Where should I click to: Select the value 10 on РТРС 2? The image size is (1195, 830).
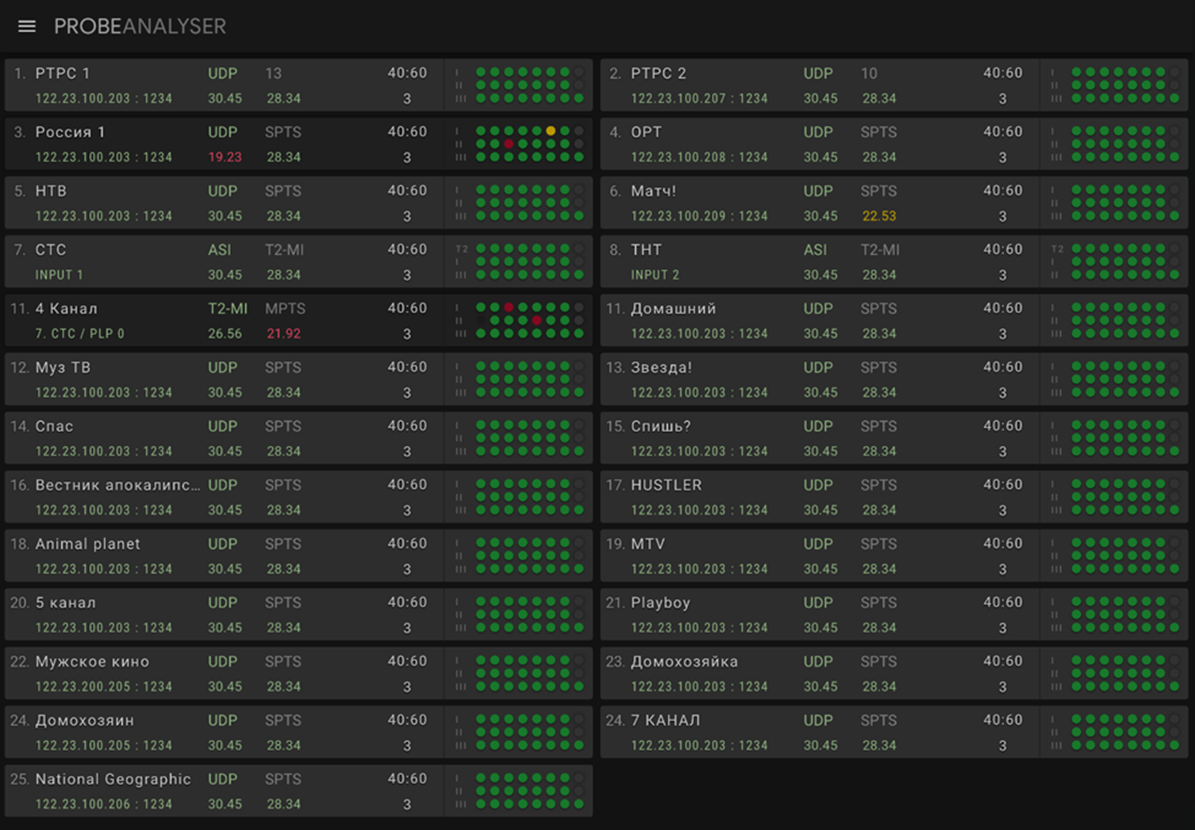[x=869, y=73]
